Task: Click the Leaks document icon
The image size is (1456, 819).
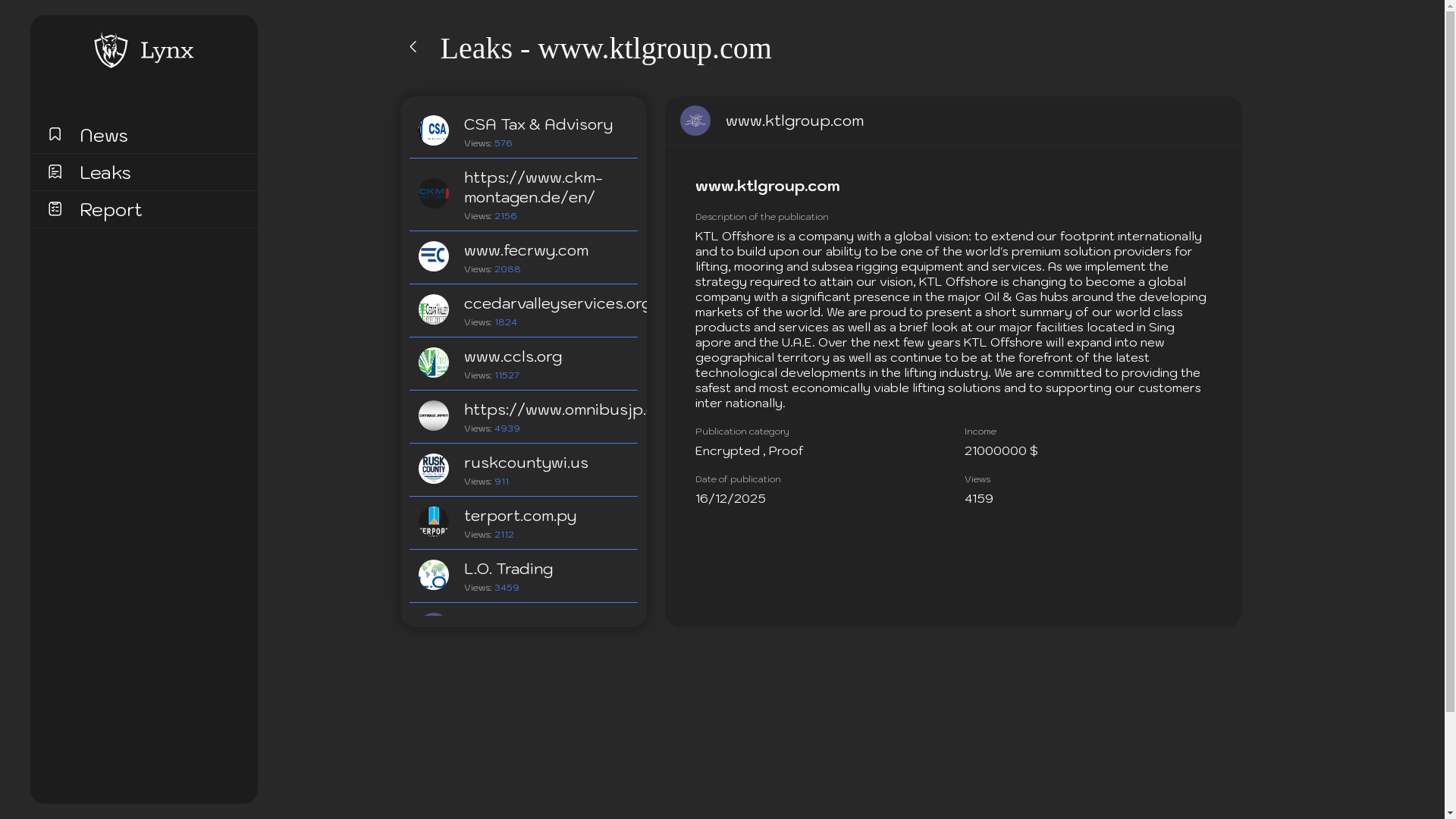Action: click(55, 171)
